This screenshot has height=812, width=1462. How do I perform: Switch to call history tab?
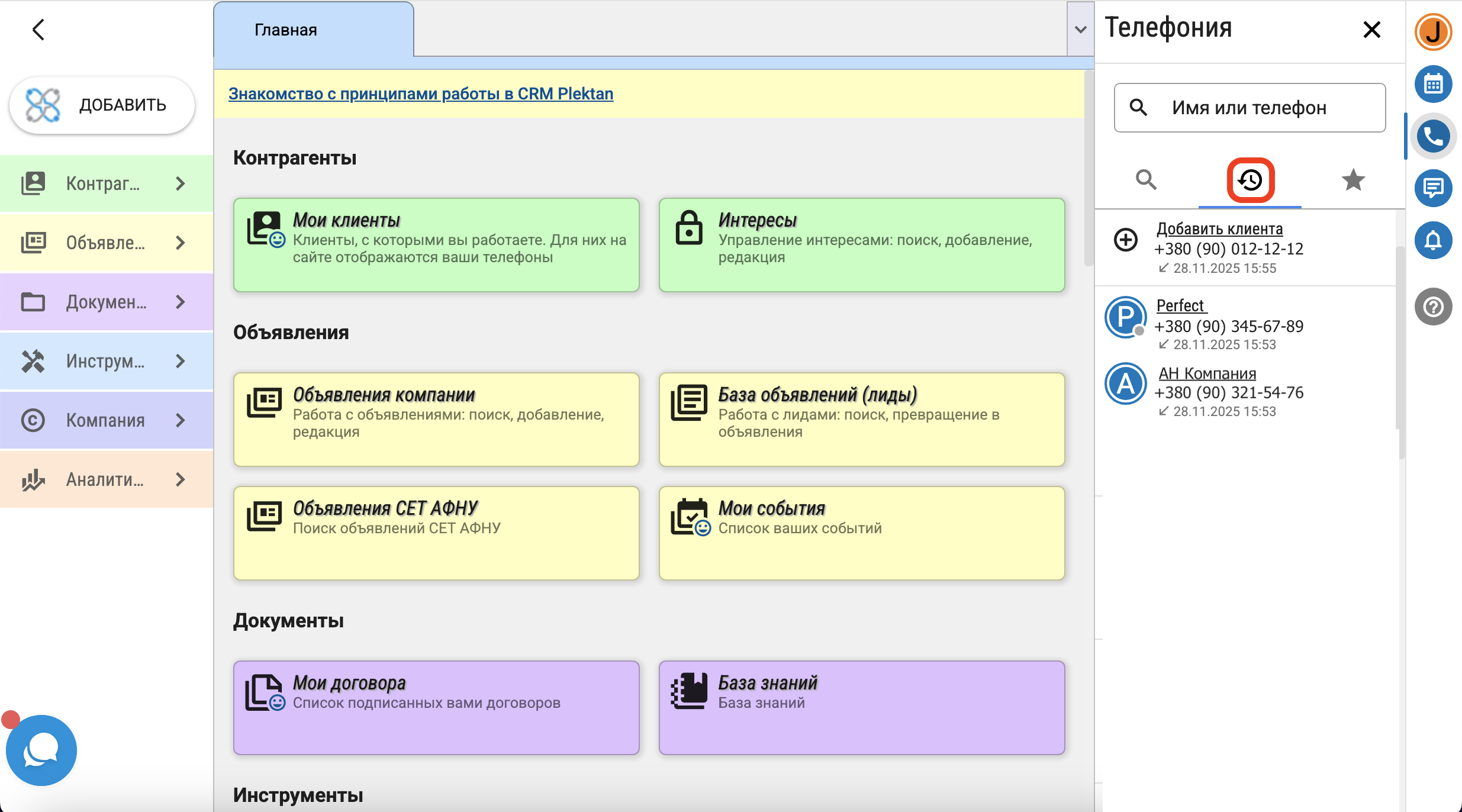pyautogui.click(x=1250, y=180)
